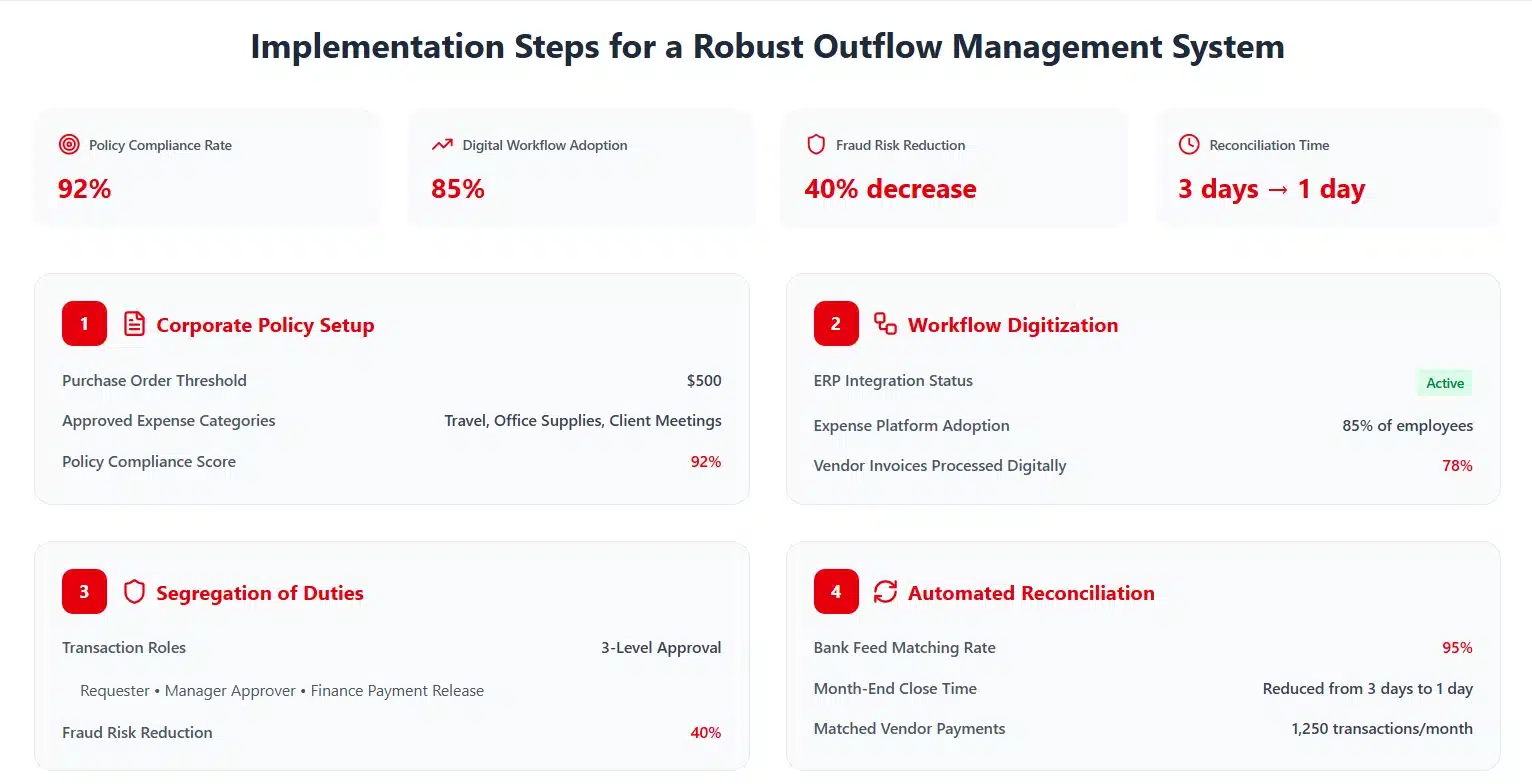Click the Purchase Order Threshold $500 field
This screenshot has height=784, width=1532.
pyautogui.click(x=704, y=380)
